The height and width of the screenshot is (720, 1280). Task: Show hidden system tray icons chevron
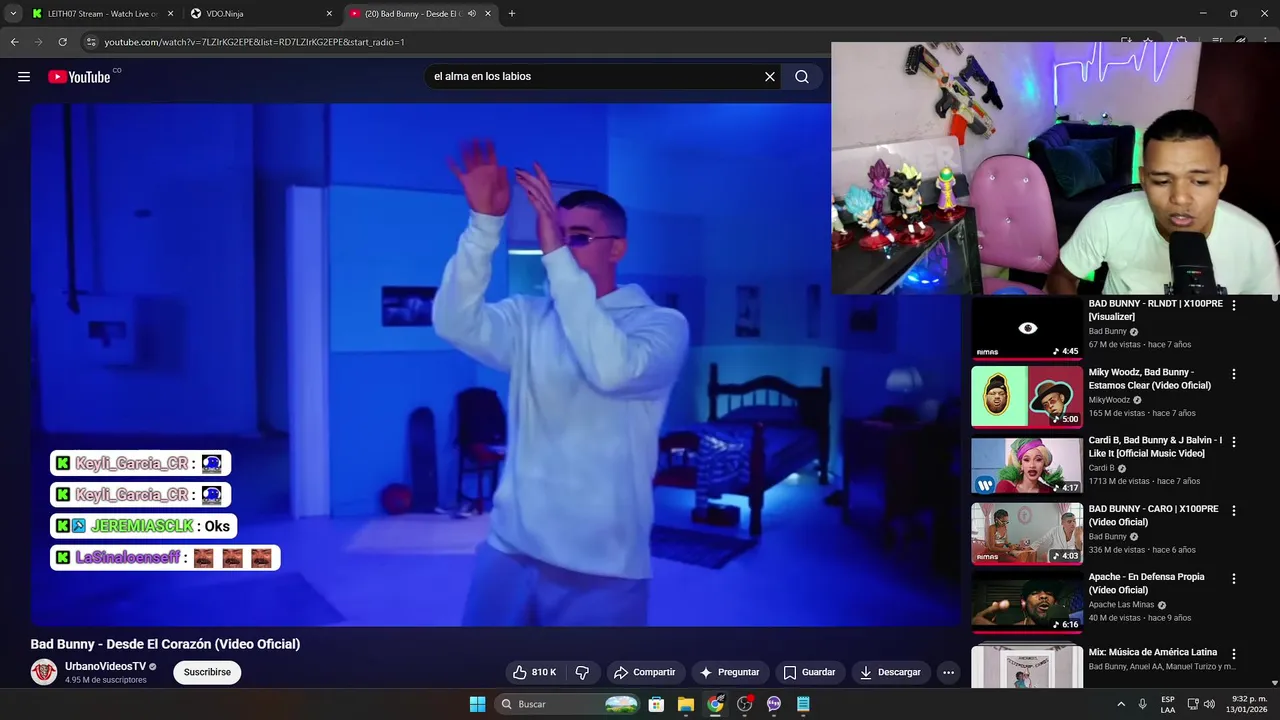pyautogui.click(x=1122, y=704)
